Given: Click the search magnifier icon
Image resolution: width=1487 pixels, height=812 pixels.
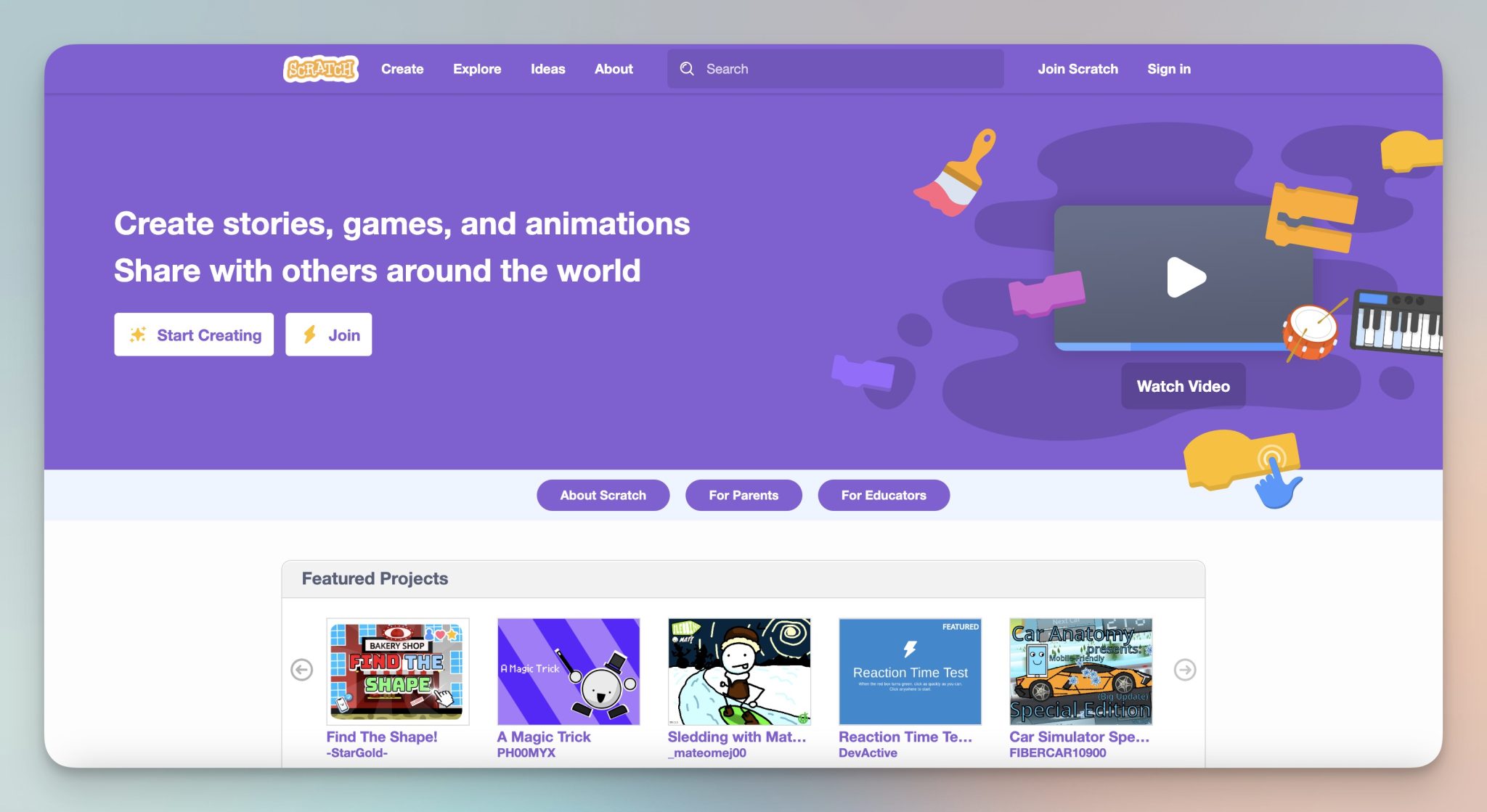Looking at the screenshot, I should pos(687,69).
